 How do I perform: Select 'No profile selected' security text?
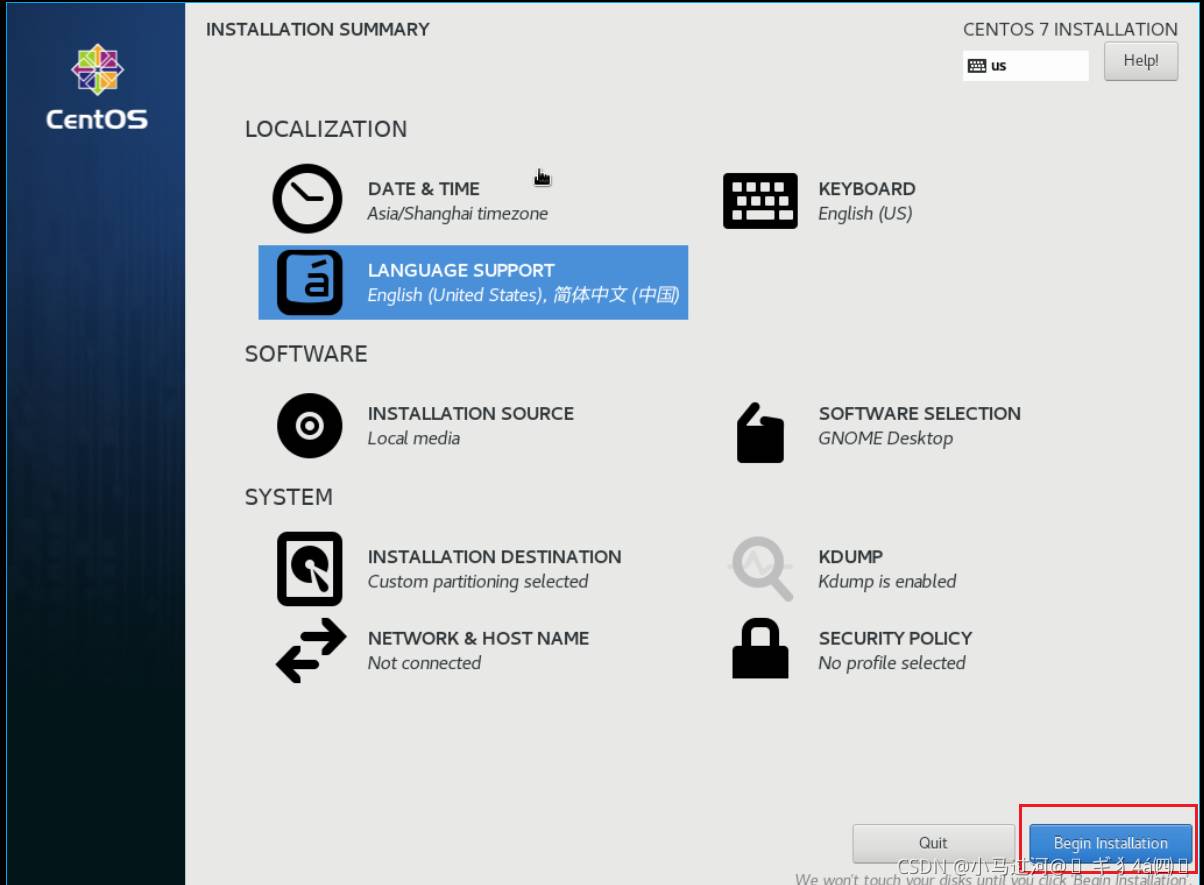click(x=891, y=663)
